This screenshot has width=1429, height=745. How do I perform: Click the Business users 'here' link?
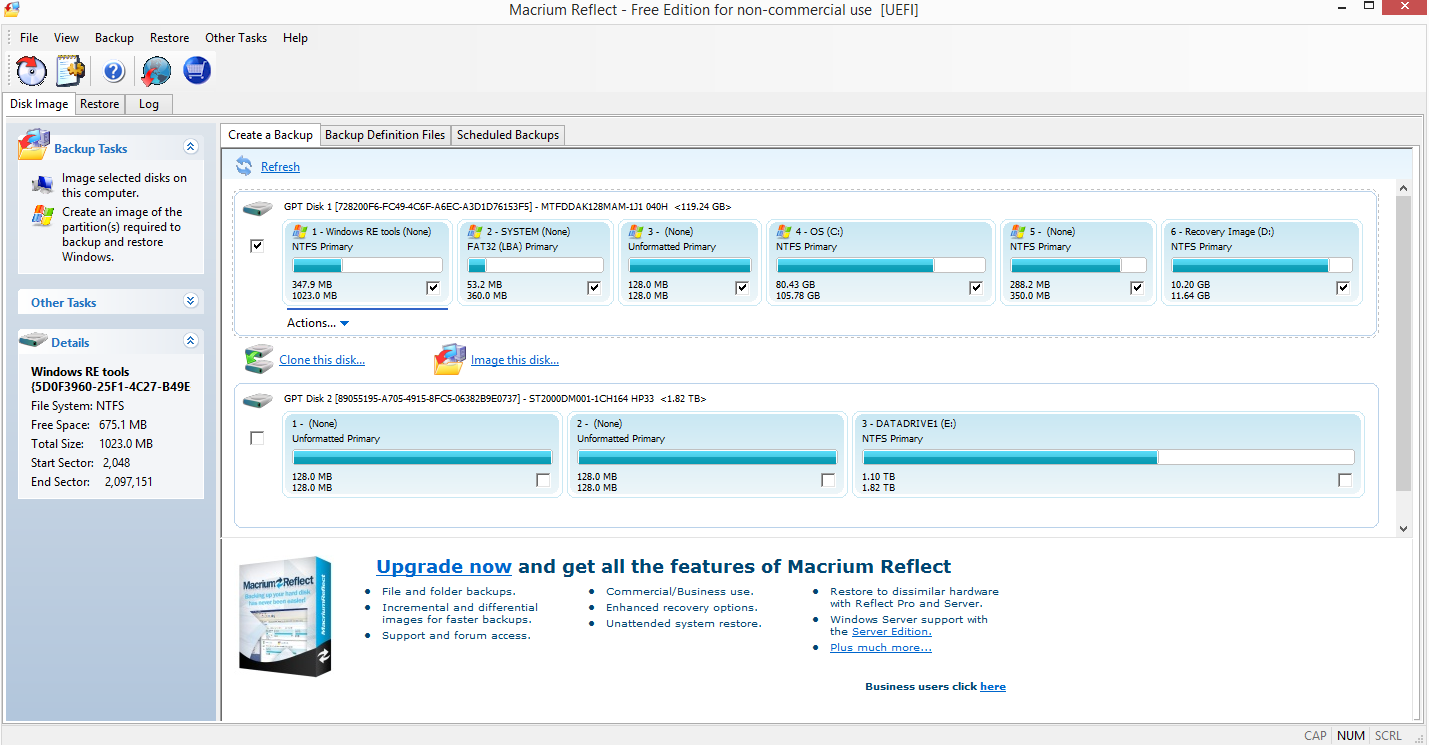993,687
